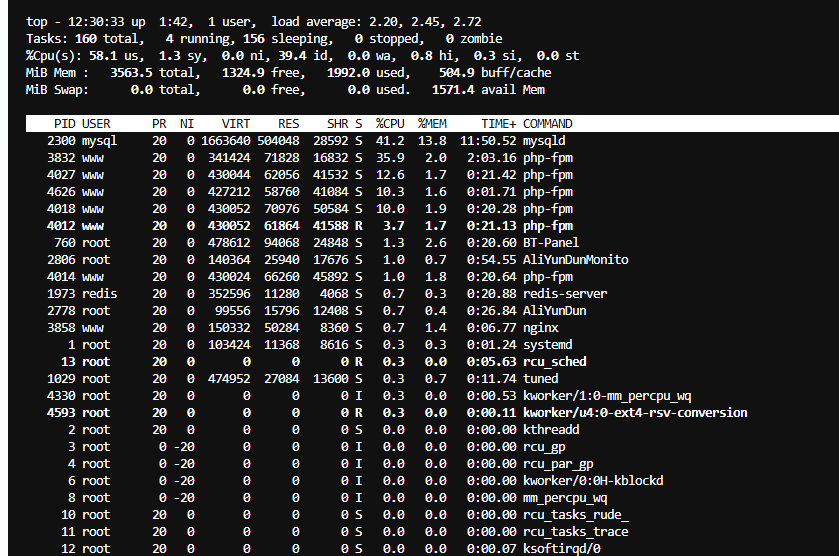Screen dimensions: 839x556
Task: Click the redis user name
Action: [x=100, y=294]
